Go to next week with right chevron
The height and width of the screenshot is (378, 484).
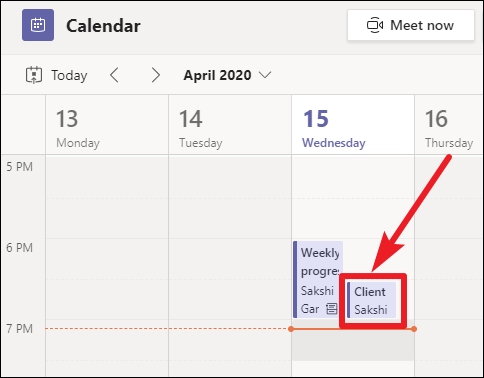click(x=155, y=75)
